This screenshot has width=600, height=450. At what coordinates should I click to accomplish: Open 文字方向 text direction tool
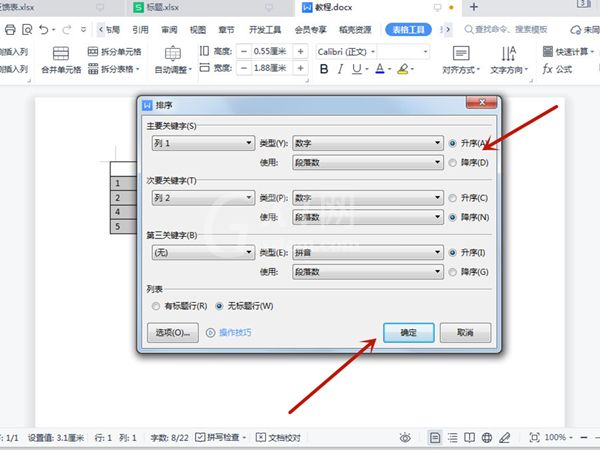(509, 60)
